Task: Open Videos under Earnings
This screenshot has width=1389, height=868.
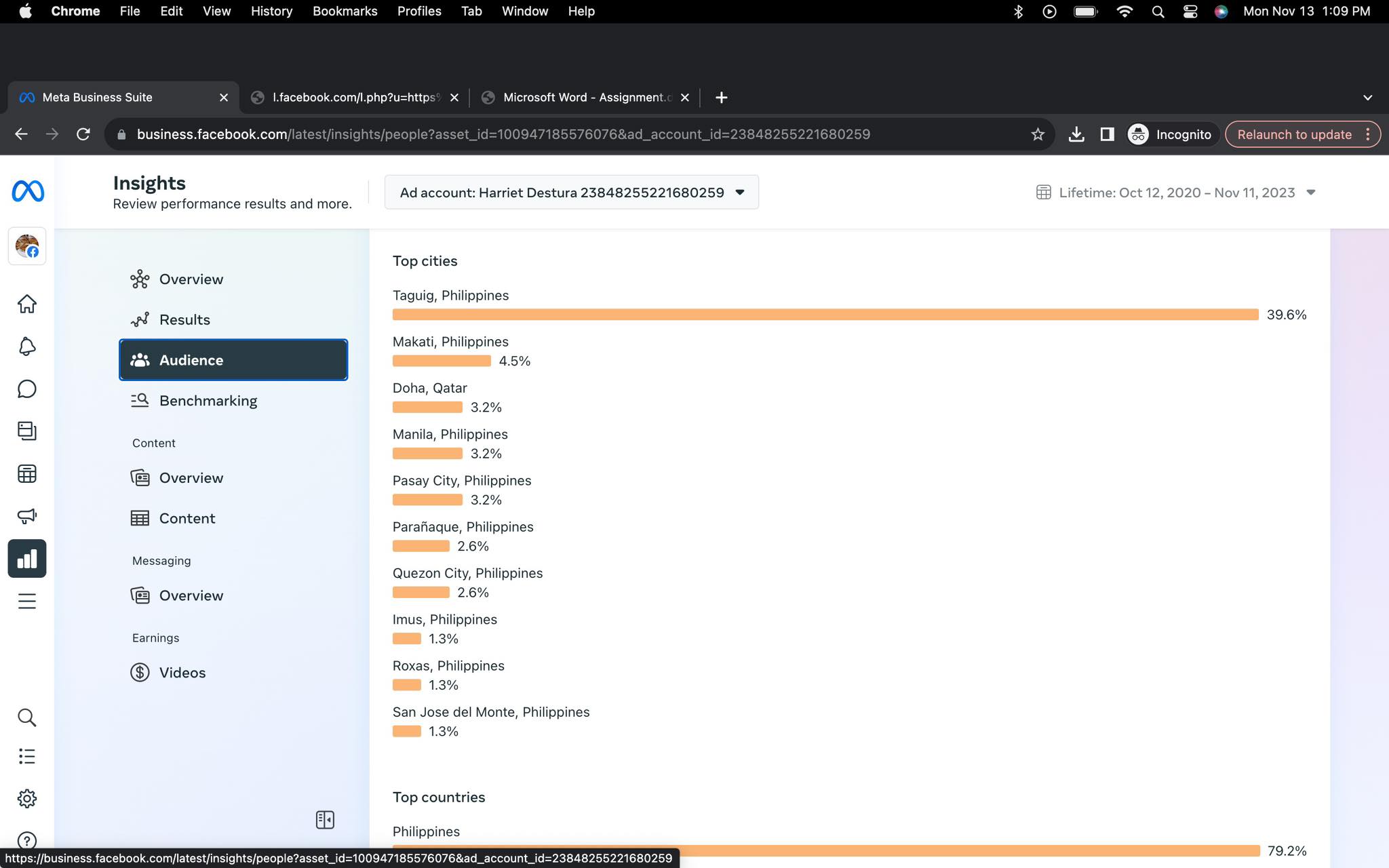Action: pyautogui.click(x=182, y=673)
